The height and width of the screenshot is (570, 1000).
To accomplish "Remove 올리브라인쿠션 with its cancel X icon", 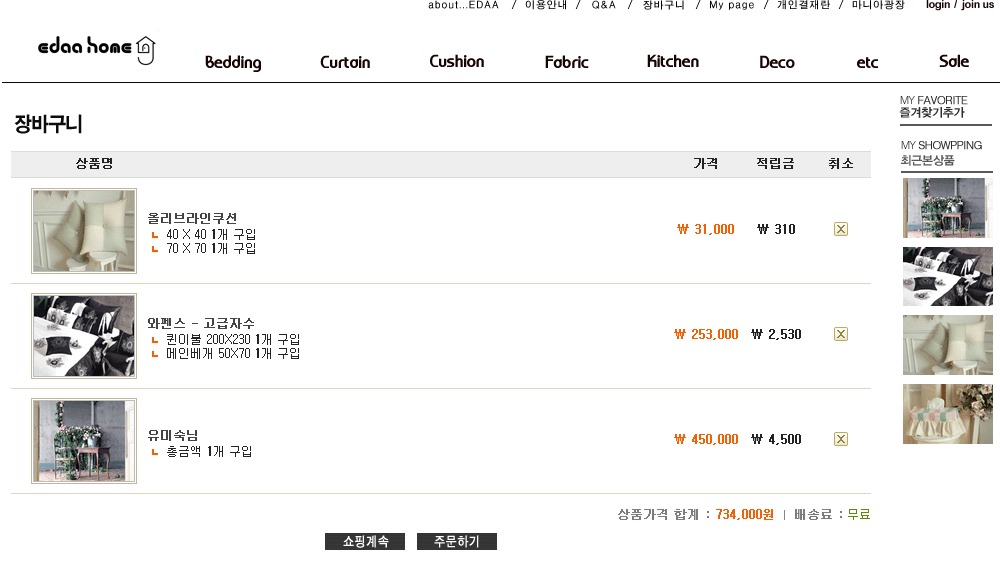I will (841, 229).
